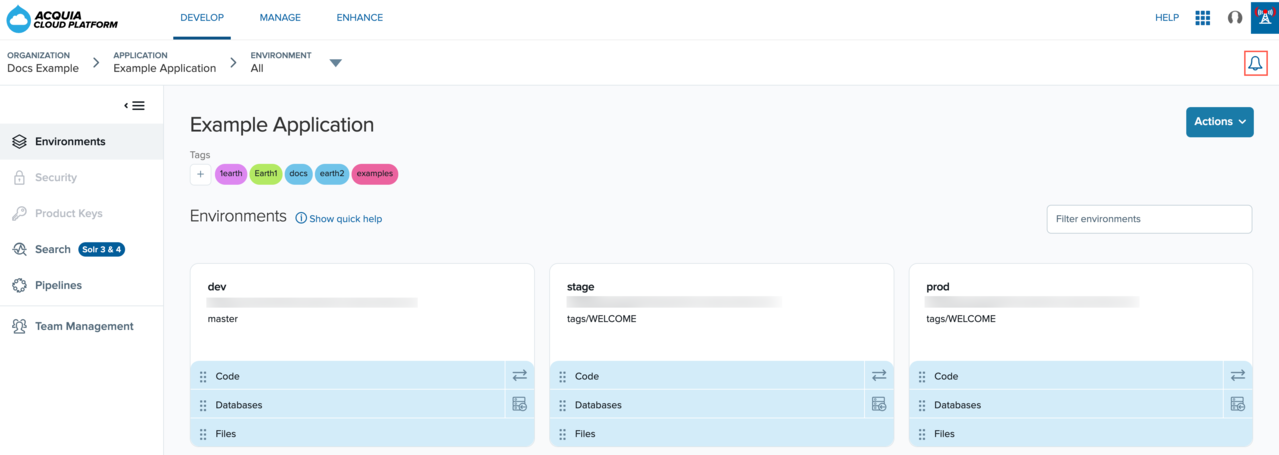Open Environments in the sidebar
Image resolution: width=1279 pixels, height=455 pixels.
tap(81, 142)
